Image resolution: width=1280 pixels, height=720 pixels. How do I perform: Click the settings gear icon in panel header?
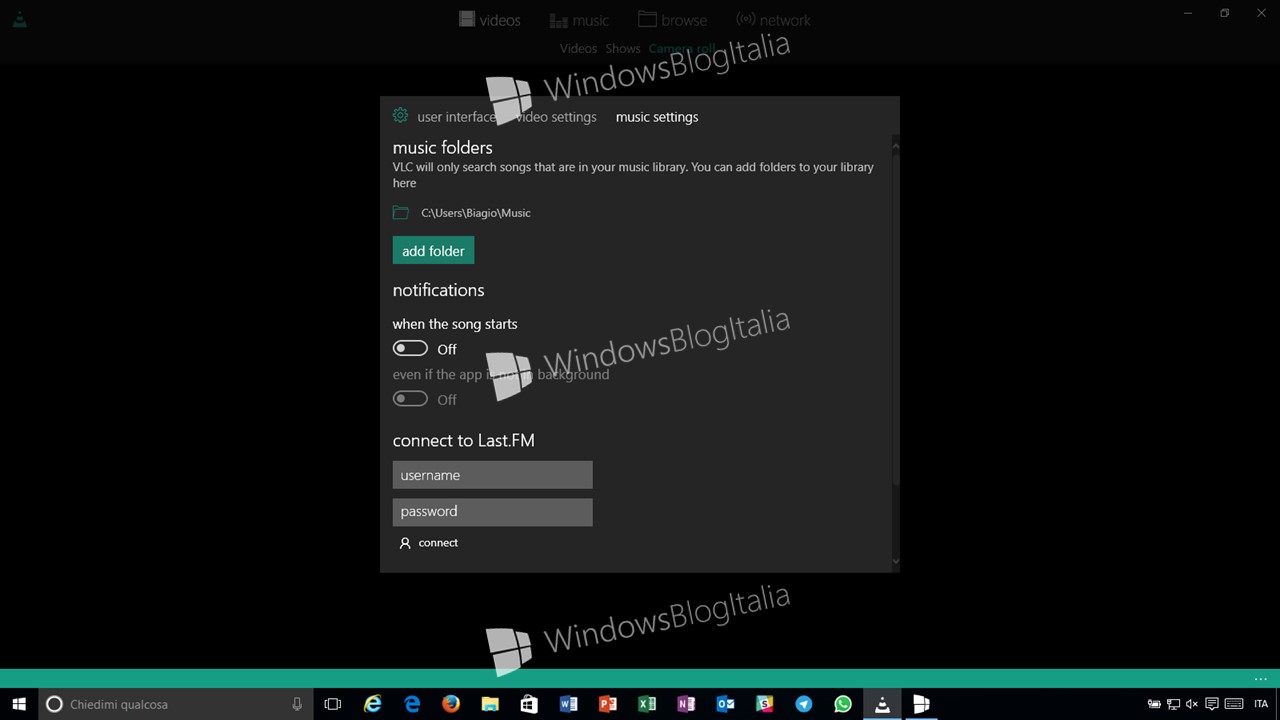[x=401, y=116]
